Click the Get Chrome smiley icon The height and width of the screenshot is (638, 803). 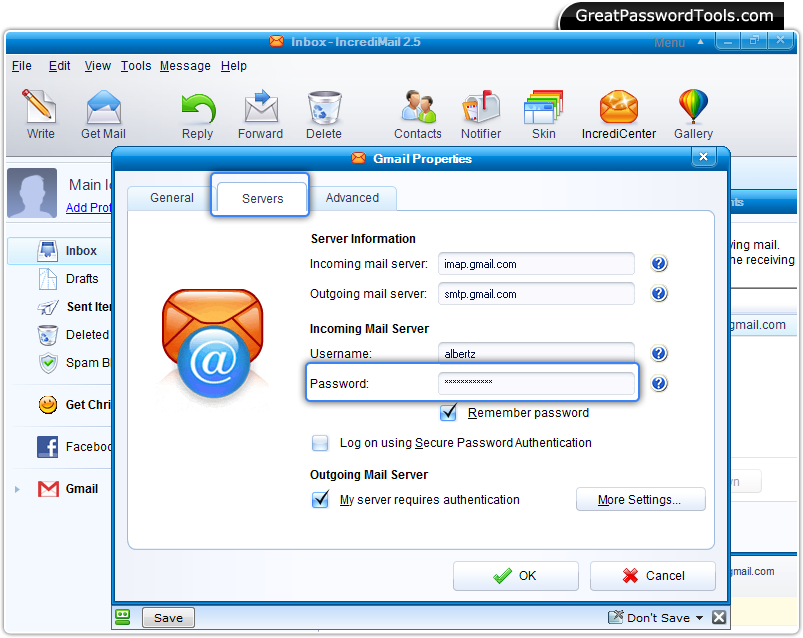[x=48, y=405]
